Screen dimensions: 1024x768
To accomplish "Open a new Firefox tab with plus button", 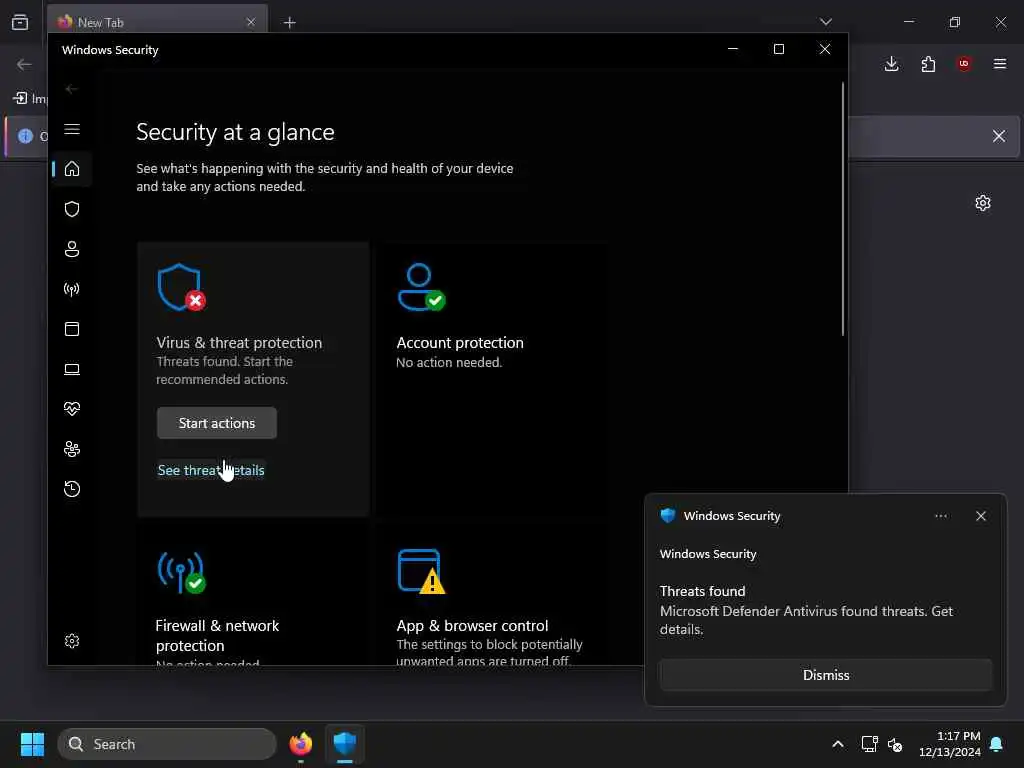I will [289, 23].
